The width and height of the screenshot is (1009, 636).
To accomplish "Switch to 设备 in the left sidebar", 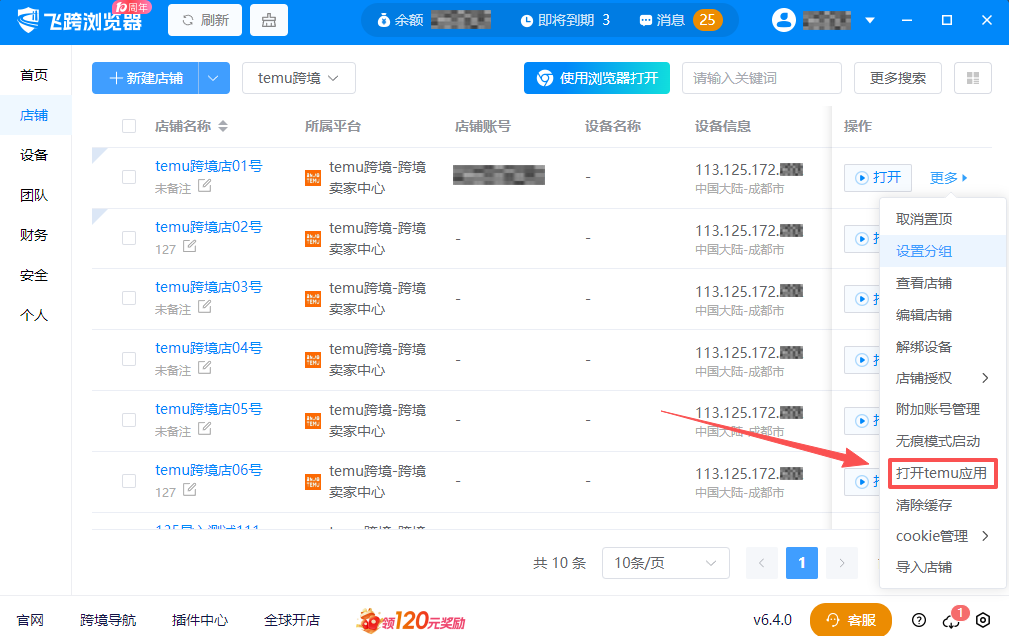I will (x=34, y=155).
